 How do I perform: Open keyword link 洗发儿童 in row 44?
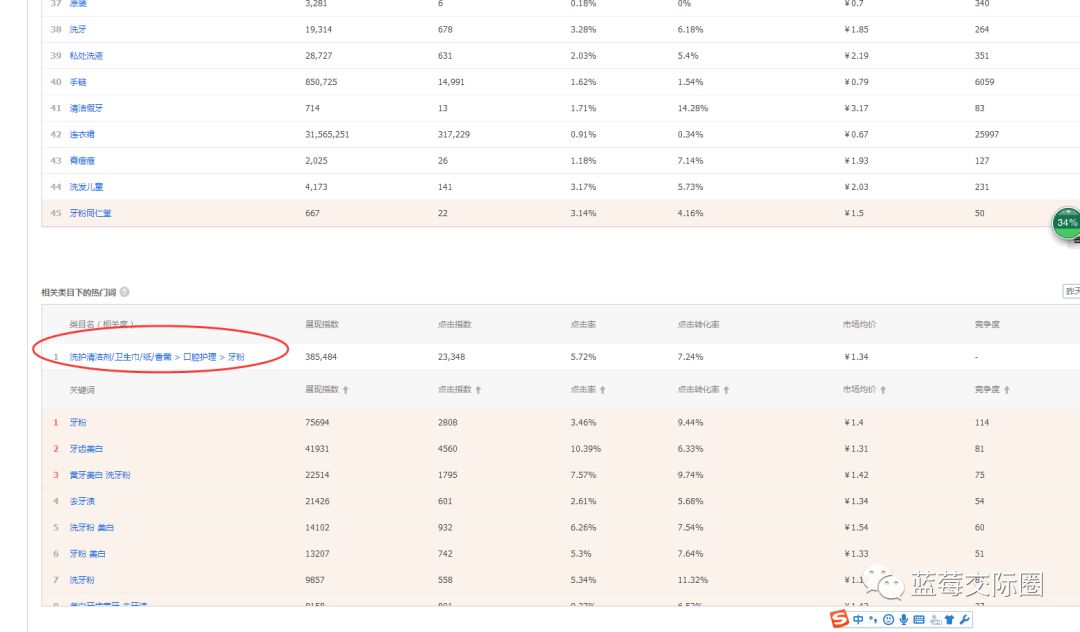pyautogui.click(x=86, y=187)
